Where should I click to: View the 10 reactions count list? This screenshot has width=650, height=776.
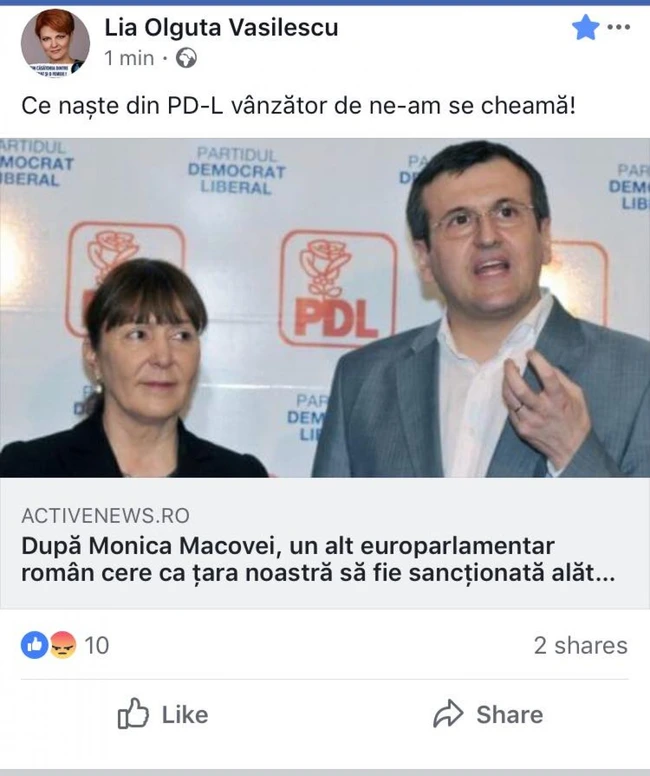click(97, 645)
